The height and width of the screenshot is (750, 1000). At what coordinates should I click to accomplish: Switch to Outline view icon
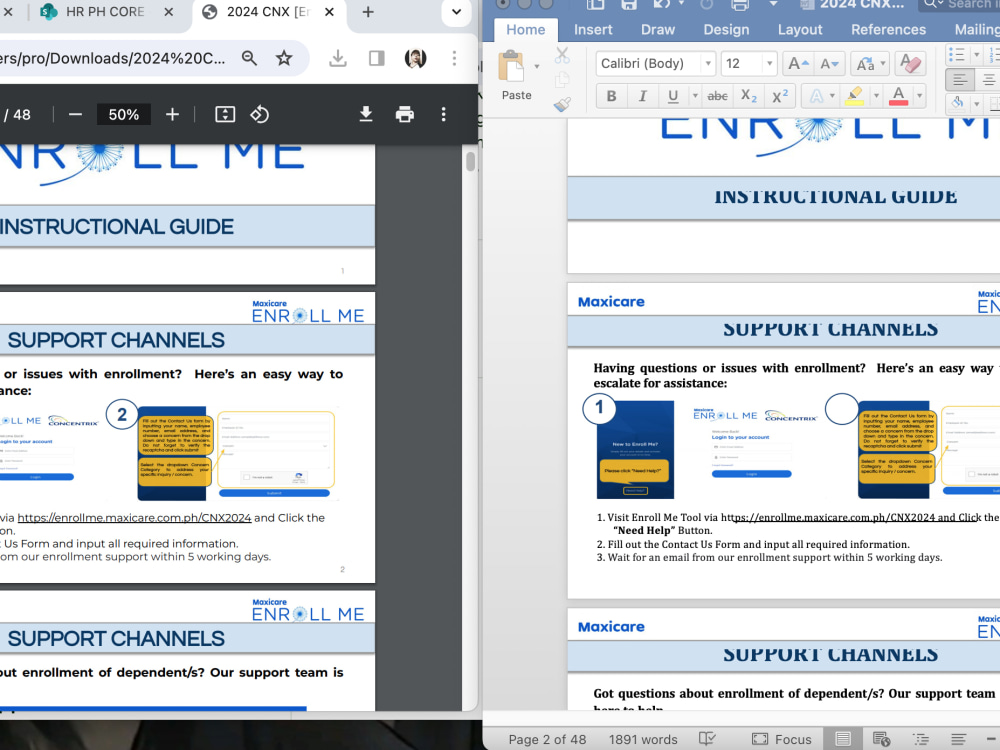click(x=920, y=739)
